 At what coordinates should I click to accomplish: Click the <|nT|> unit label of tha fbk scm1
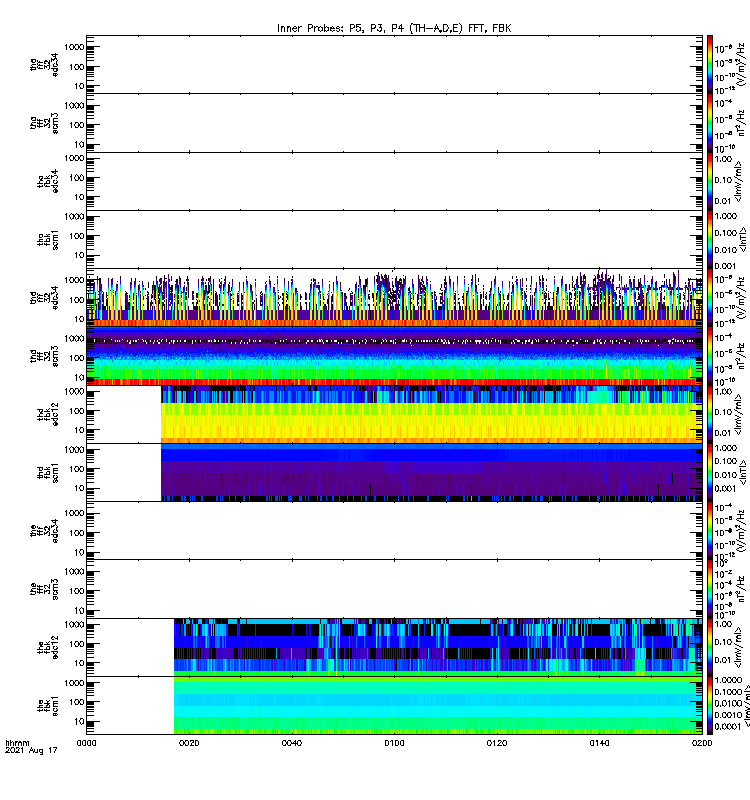click(x=742, y=239)
